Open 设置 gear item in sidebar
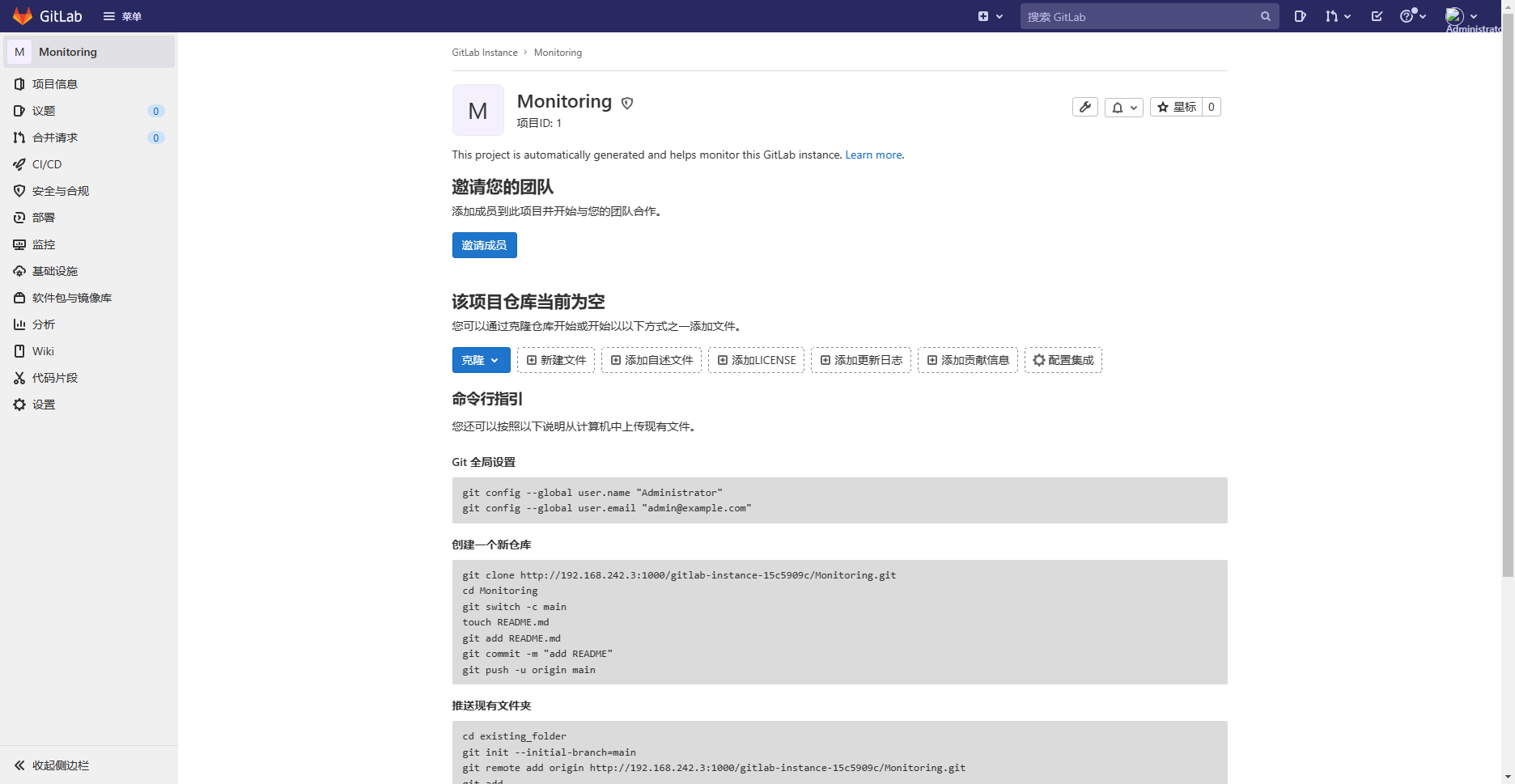Image resolution: width=1515 pixels, height=784 pixels. click(x=89, y=405)
